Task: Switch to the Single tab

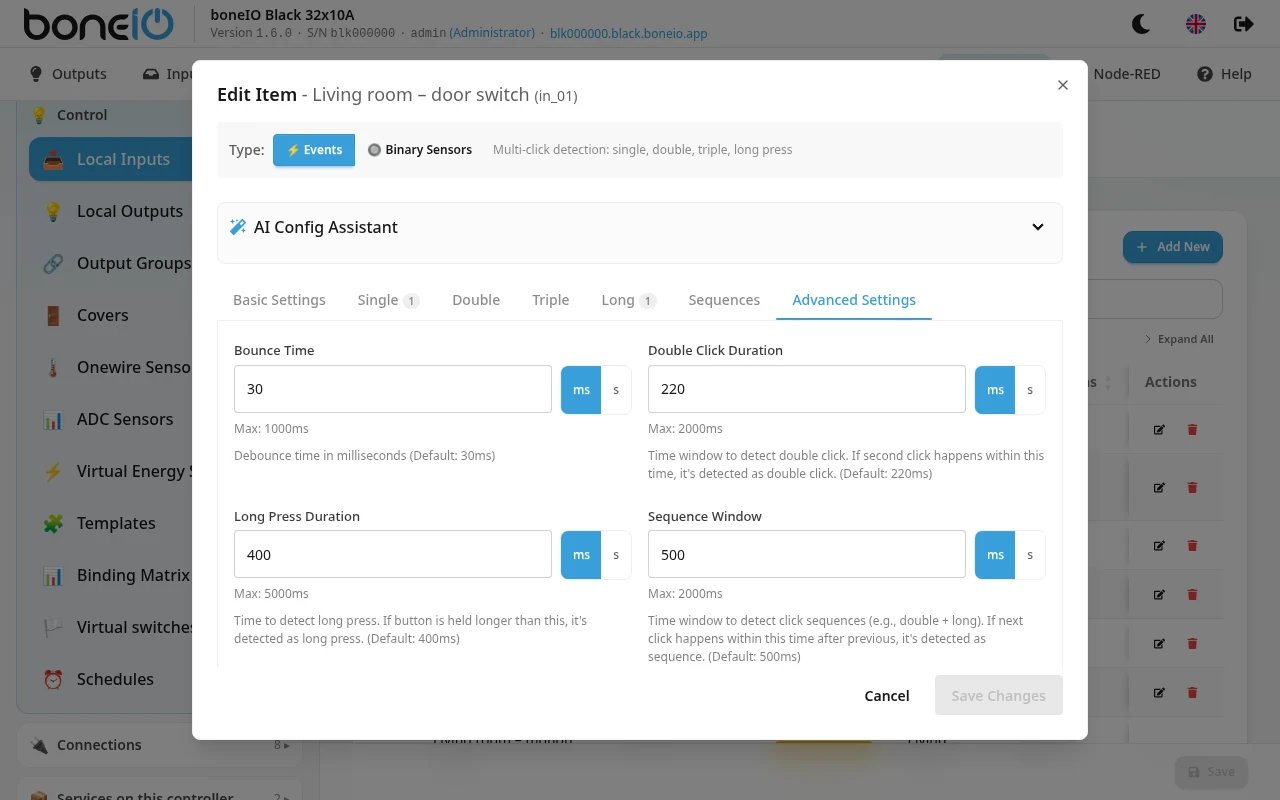Action: coord(388,300)
